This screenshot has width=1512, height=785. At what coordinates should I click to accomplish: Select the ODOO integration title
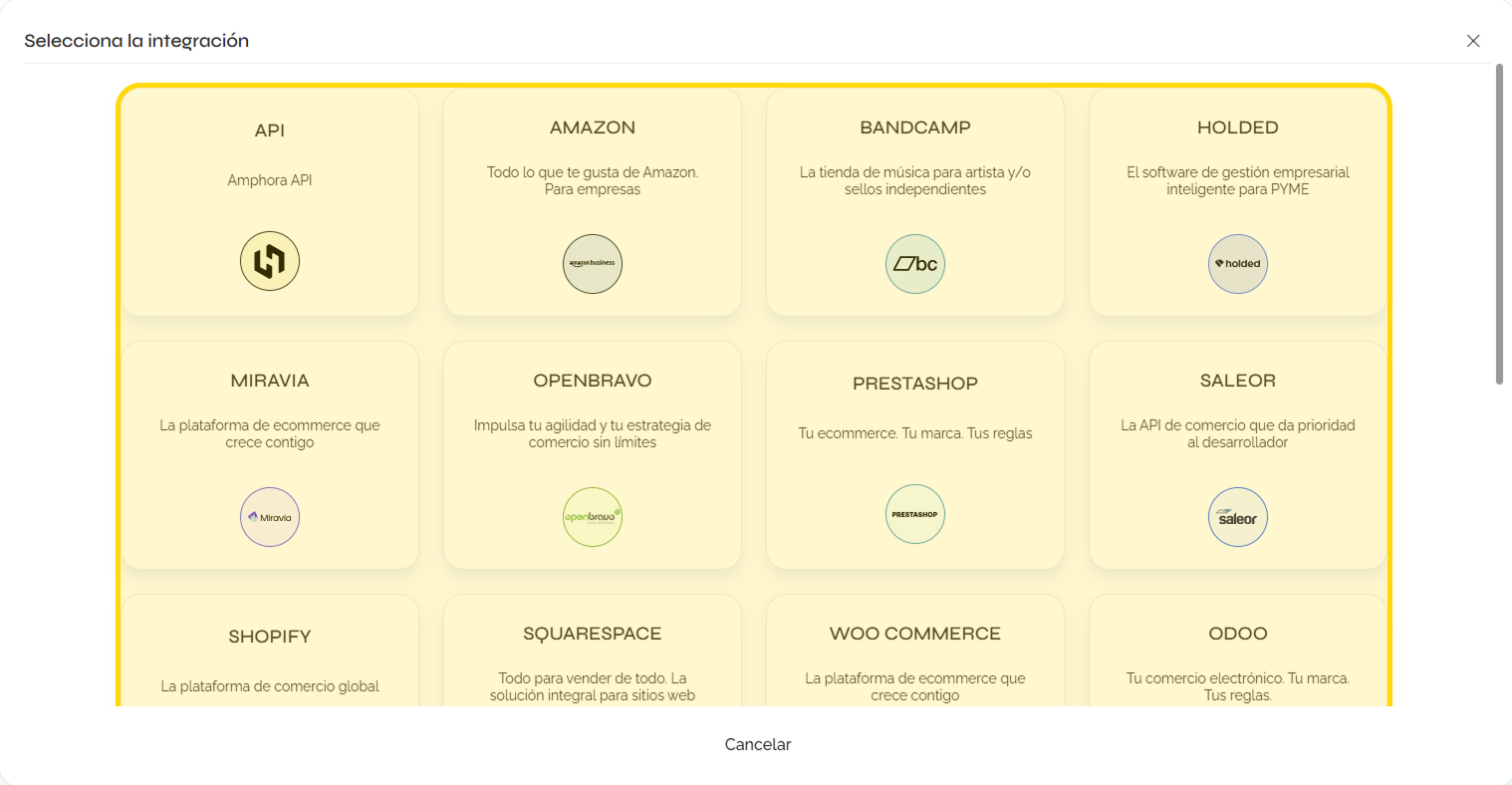click(1238, 634)
